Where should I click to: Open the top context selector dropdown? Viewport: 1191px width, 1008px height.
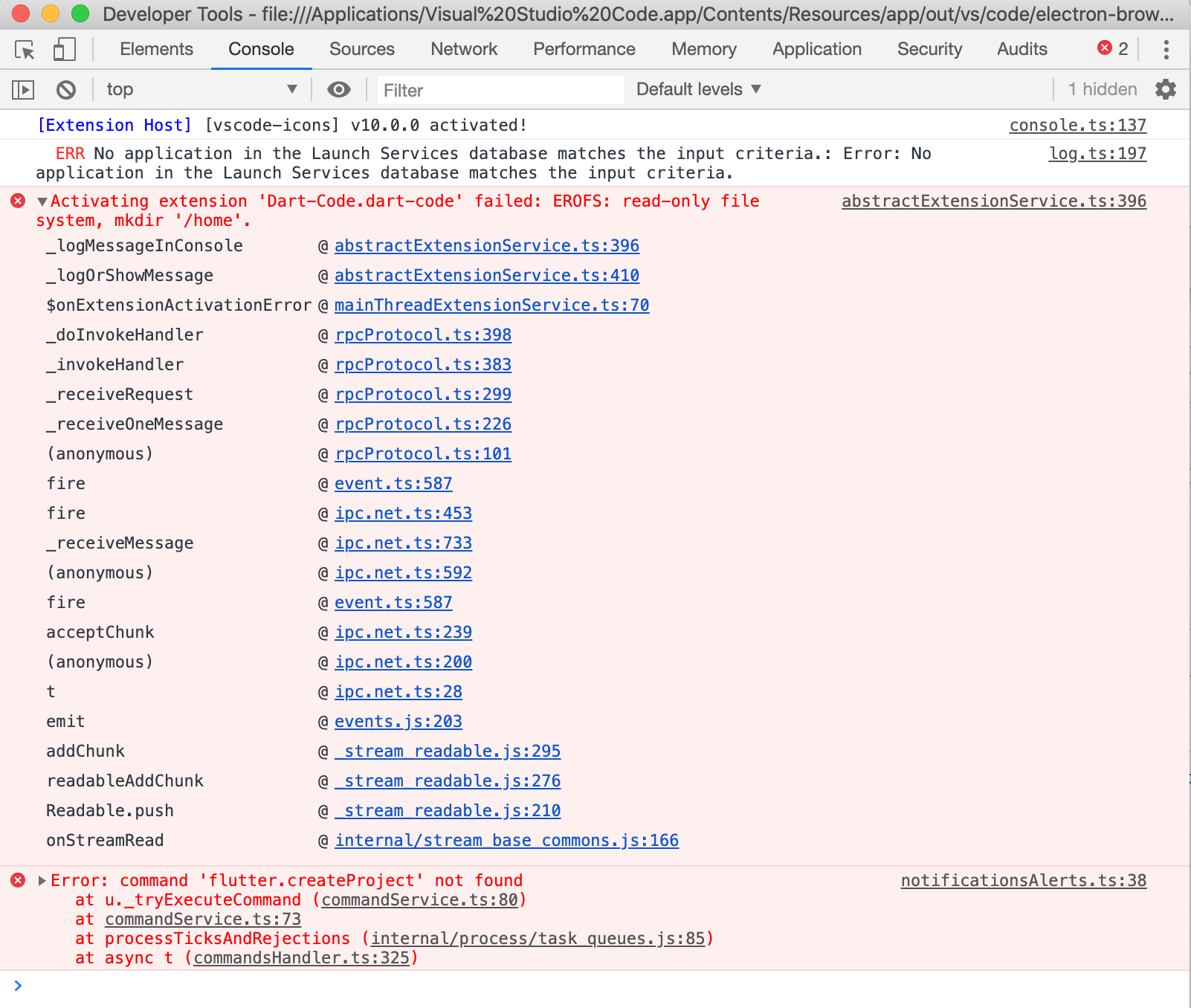tap(201, 90)
